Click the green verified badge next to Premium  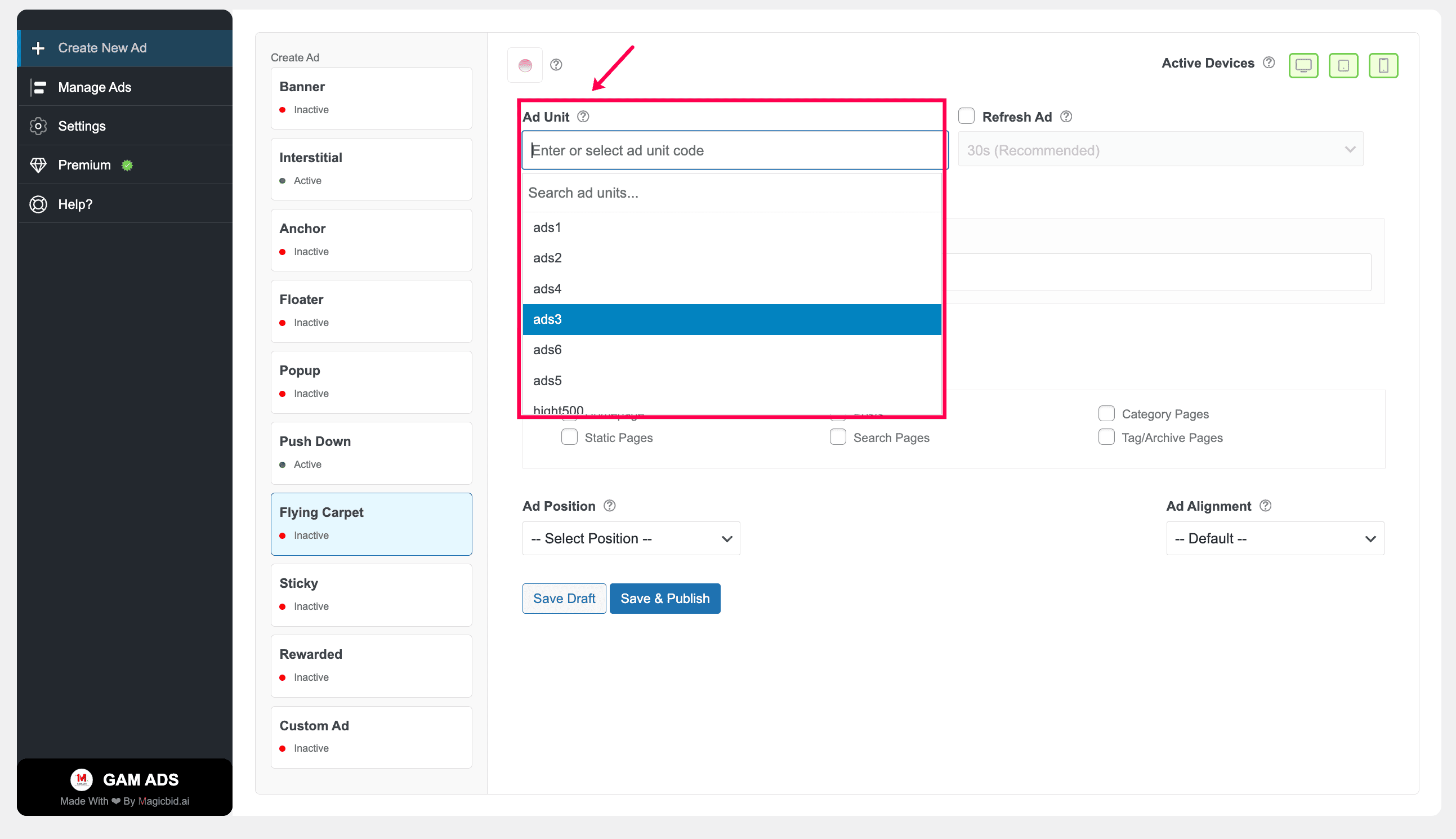tap(127, 166)
